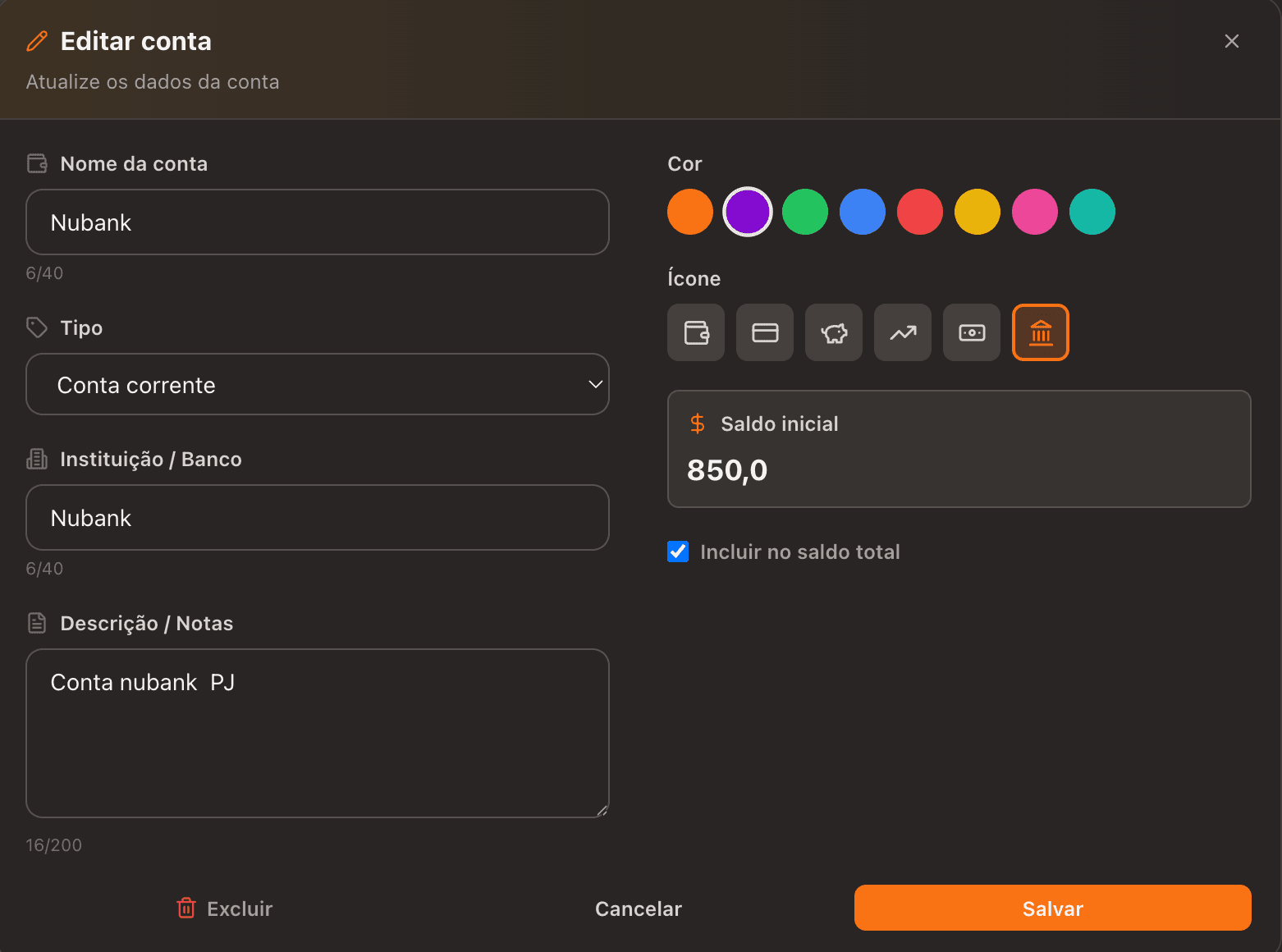
Task: Choose the blue color swatch
Action: coord(863,212)
